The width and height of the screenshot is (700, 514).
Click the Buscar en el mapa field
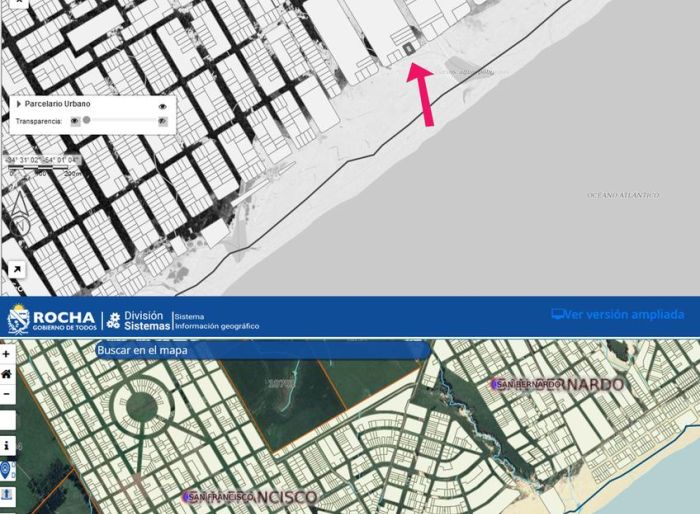[x=263, y=350]
